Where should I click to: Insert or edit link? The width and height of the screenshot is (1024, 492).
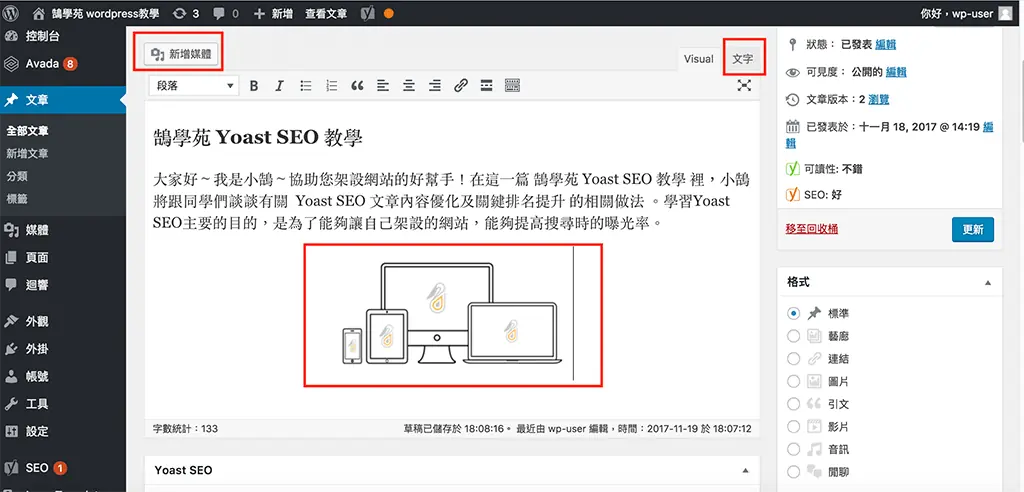(460, 86)
